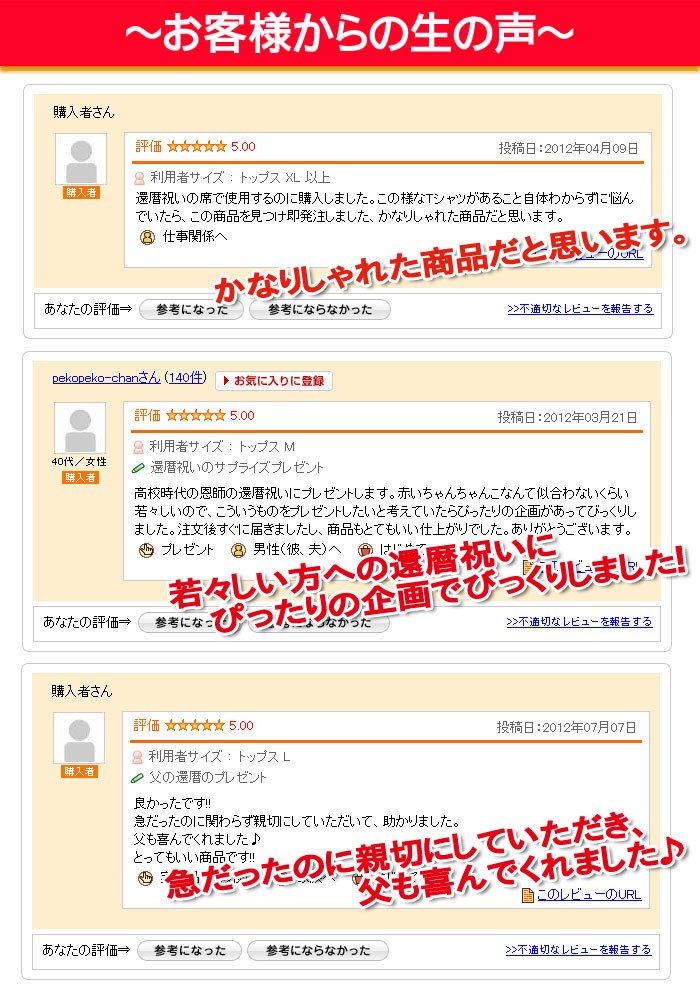This screenshot has height=984, width=700.
Task: Click face icon next to 男性(彼、夫)へ
Action: click(239, 550)
